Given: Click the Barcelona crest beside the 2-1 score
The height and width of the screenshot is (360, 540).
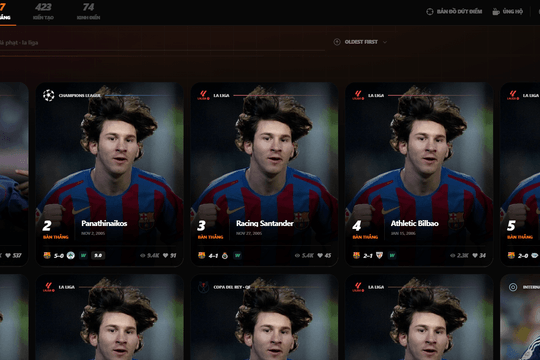Looking at the screenshot, I should click(x=356, y=255).
